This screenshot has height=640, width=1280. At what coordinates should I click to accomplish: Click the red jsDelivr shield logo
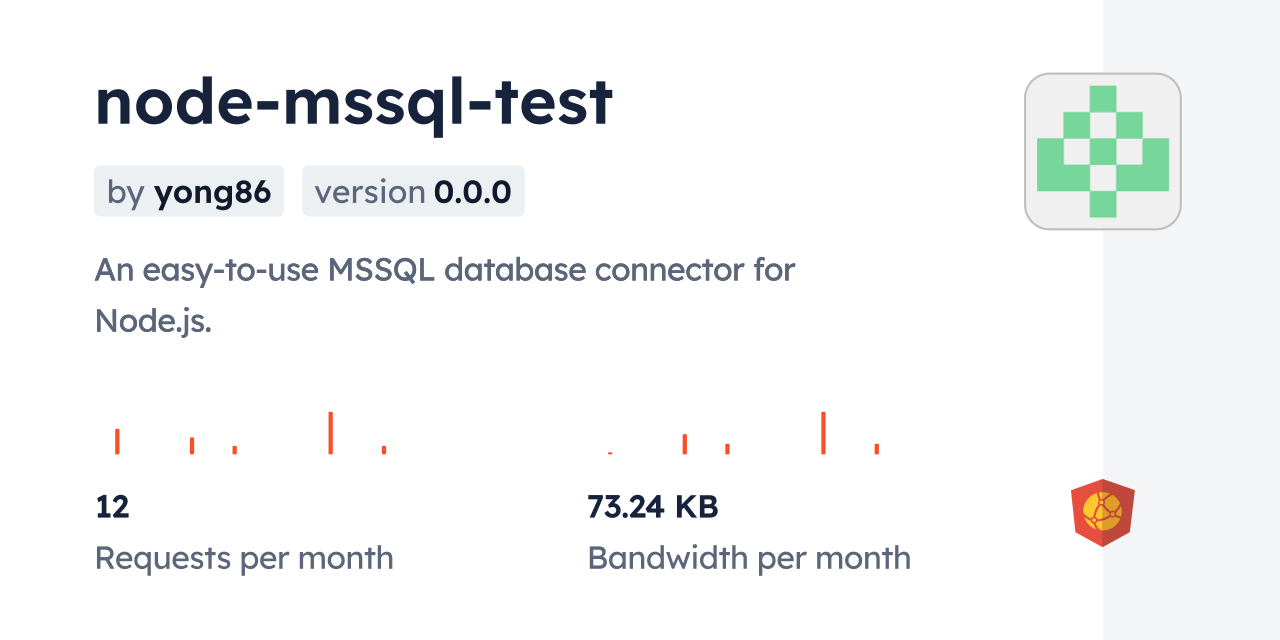point(1102,512)
